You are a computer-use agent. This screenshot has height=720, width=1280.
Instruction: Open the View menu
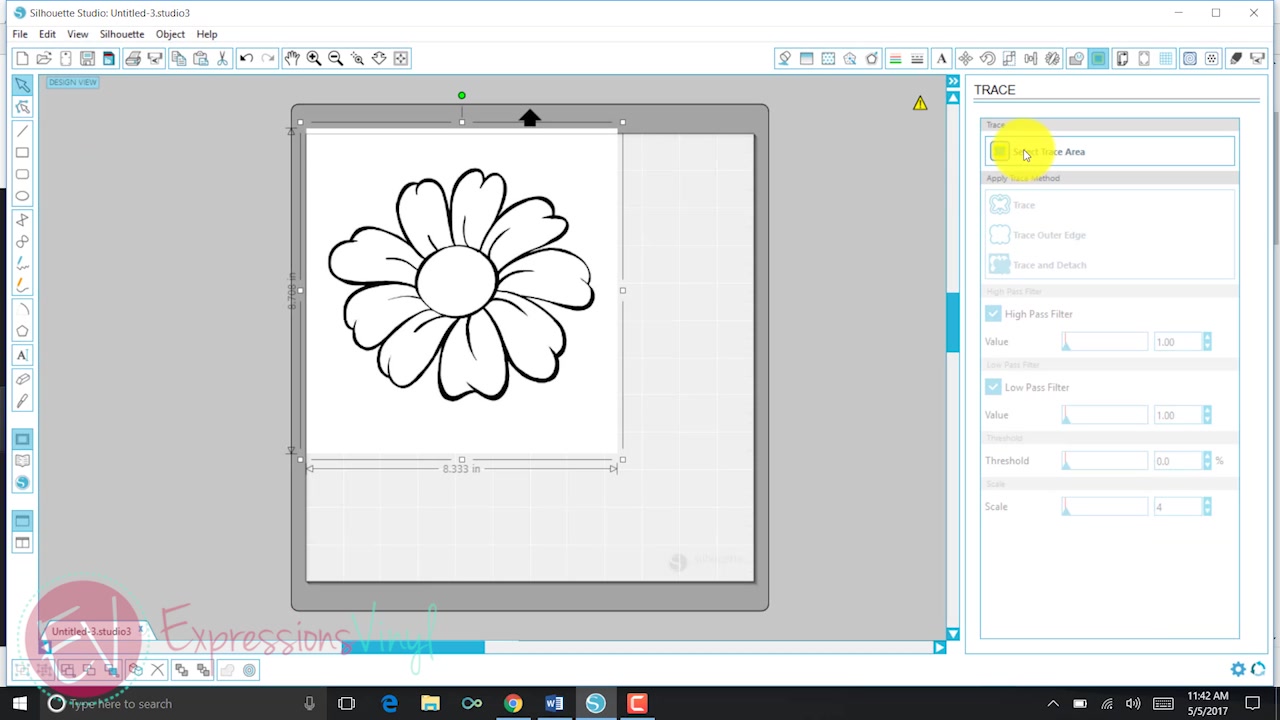(77, 34)
